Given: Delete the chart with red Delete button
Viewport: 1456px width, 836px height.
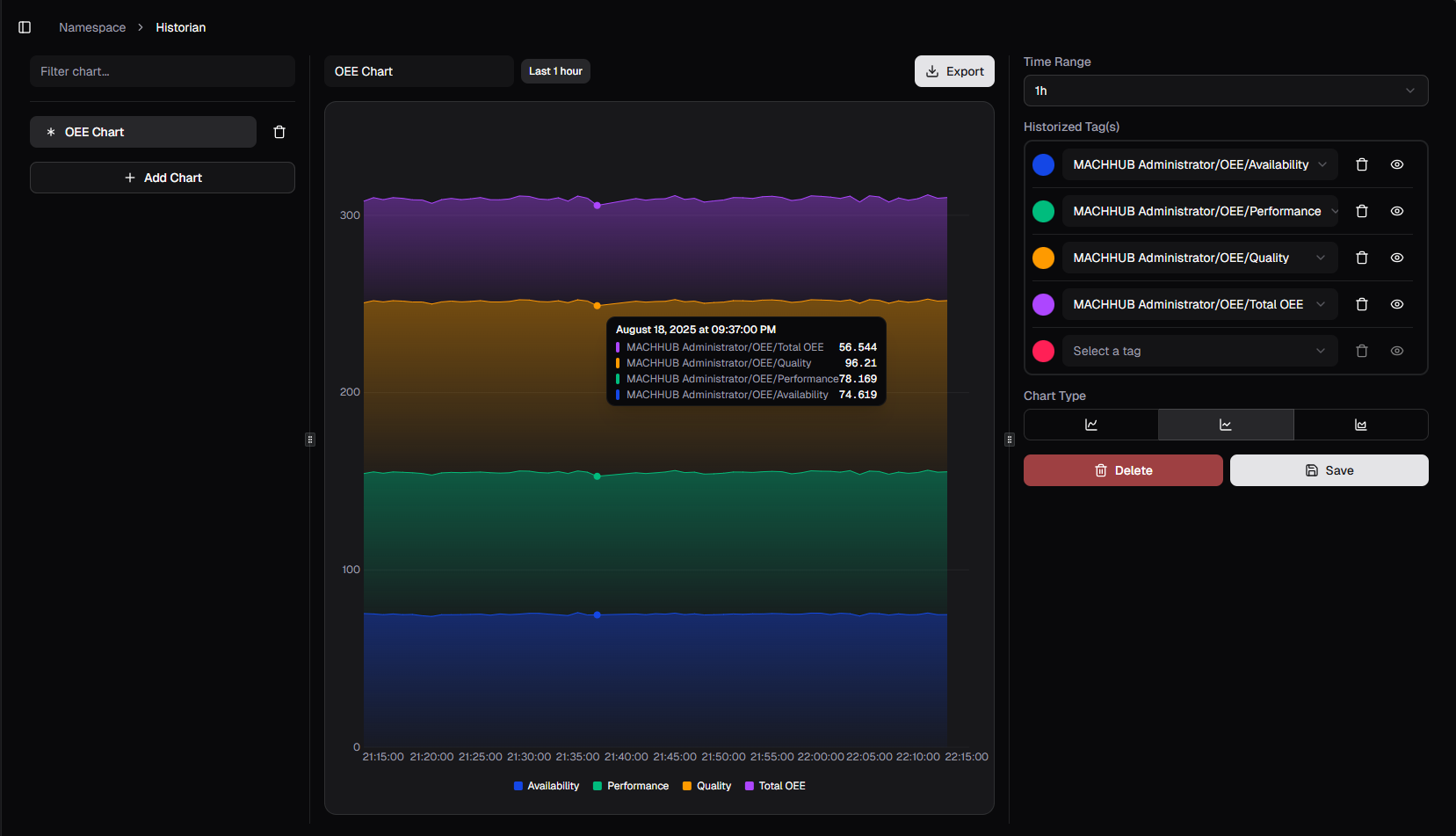Looking at the screenshot, I should point(1123,470).
